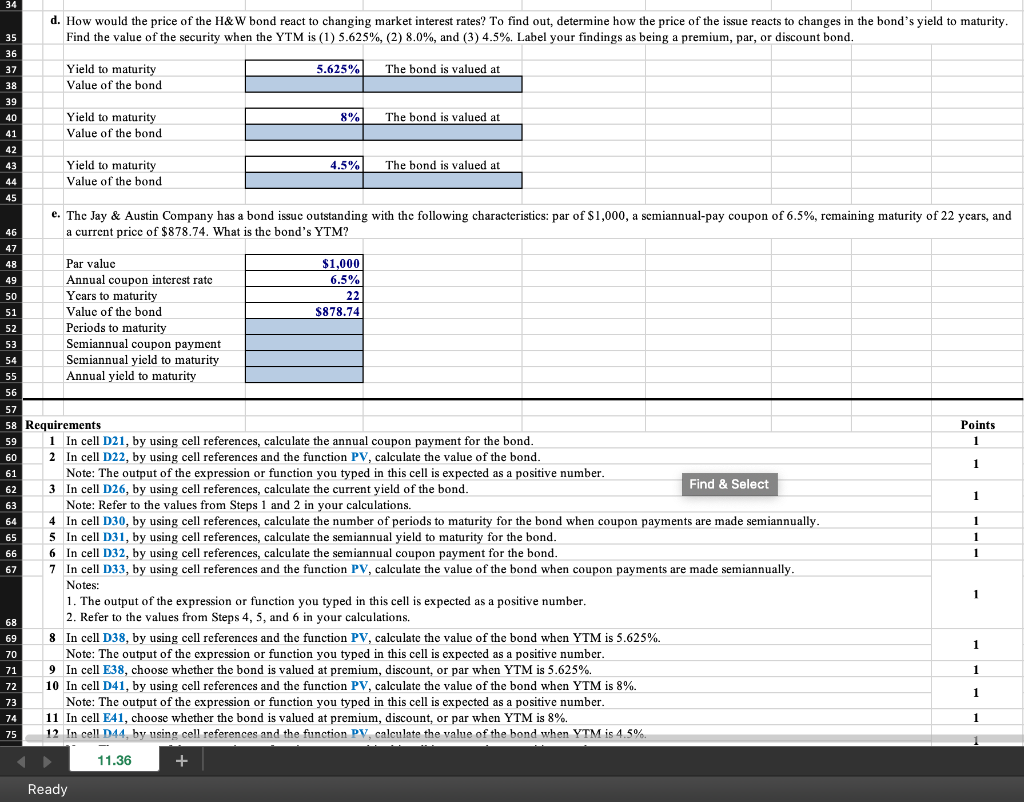Select premium/discount cell in row 38
Screen dimensions: 1024x802
pos(443,84)
